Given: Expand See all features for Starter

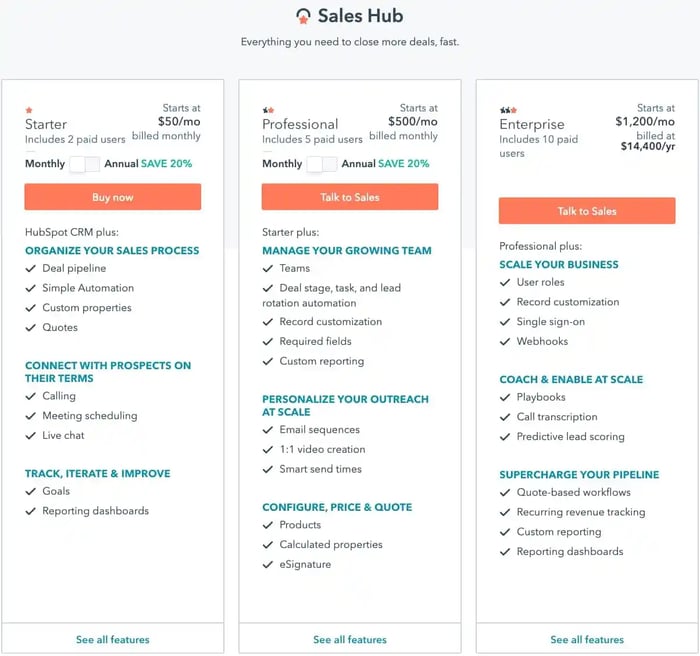Looking at the screenshot, I should (x=112, y=639).
